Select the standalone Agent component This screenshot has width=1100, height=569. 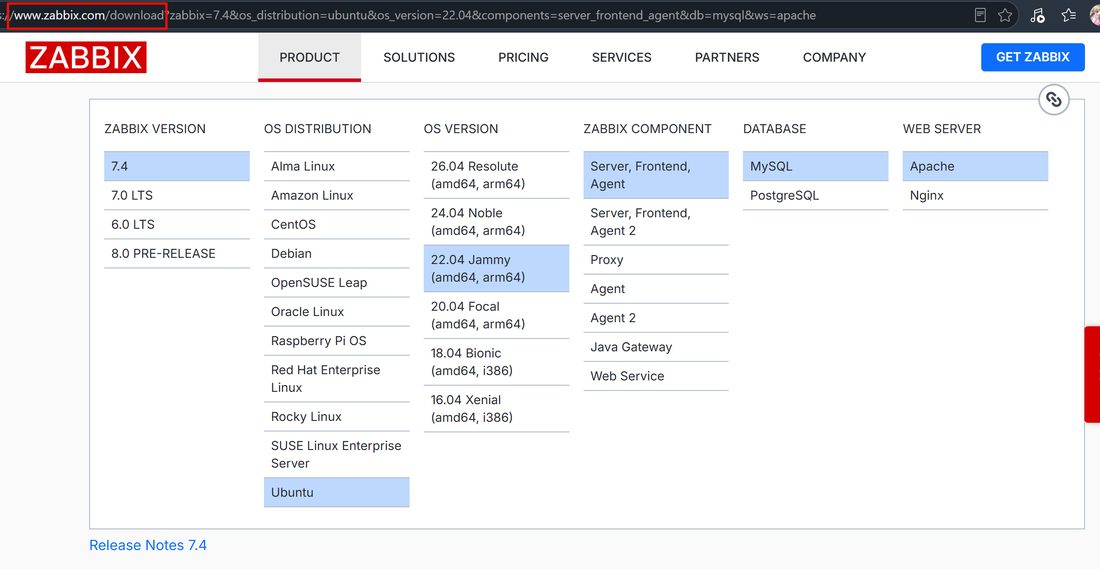(656, 289)
